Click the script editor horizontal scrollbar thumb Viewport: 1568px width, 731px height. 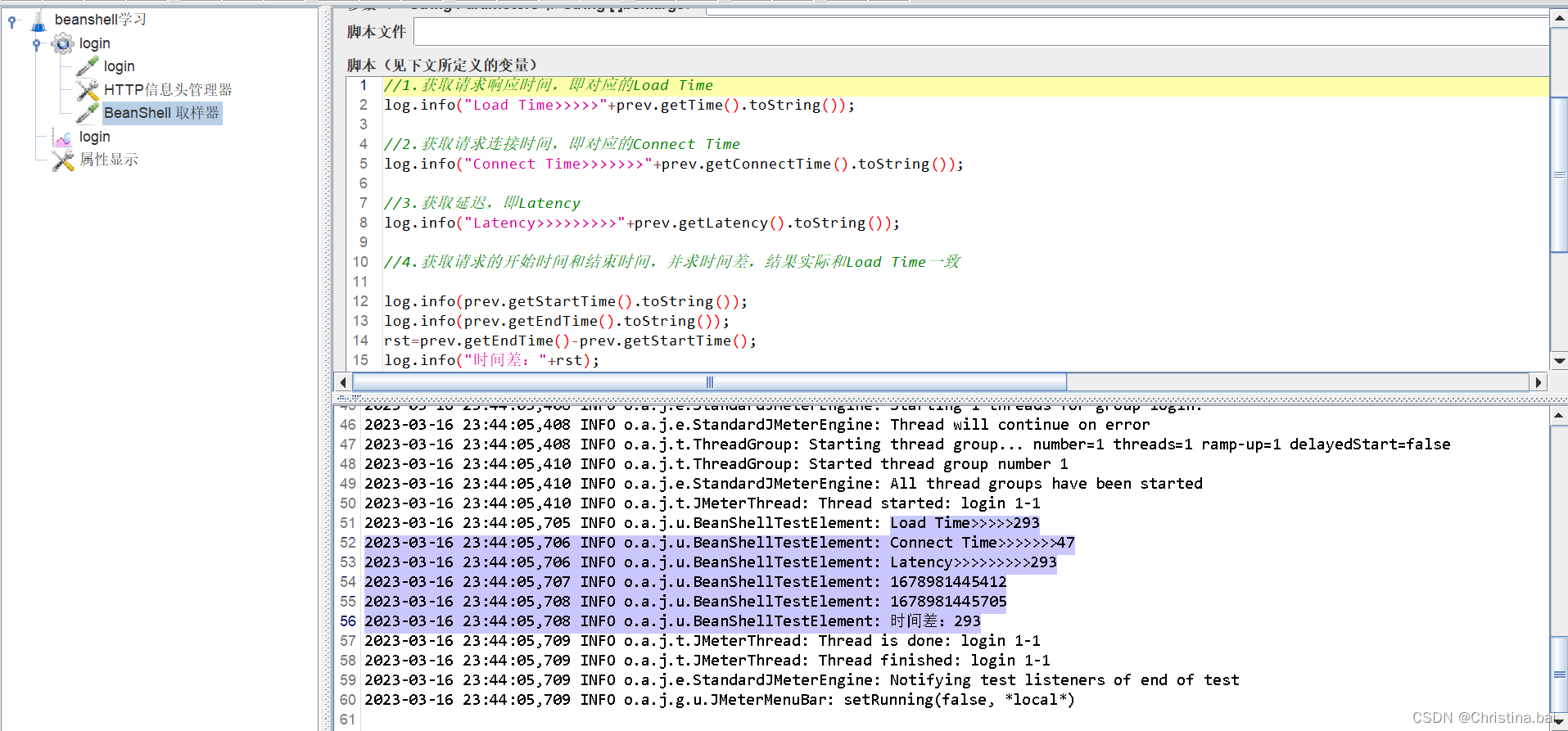click(x=709, y=382)
